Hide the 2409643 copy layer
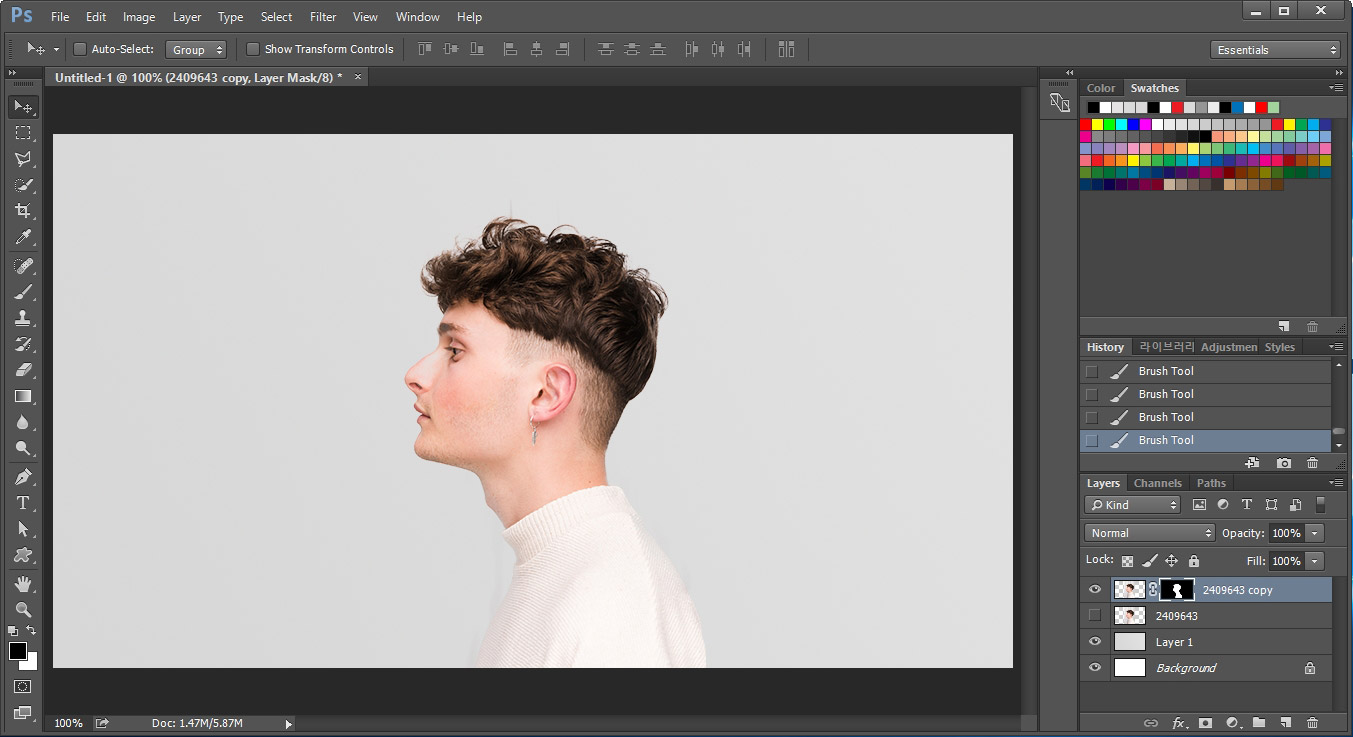 coord(1095,590)
